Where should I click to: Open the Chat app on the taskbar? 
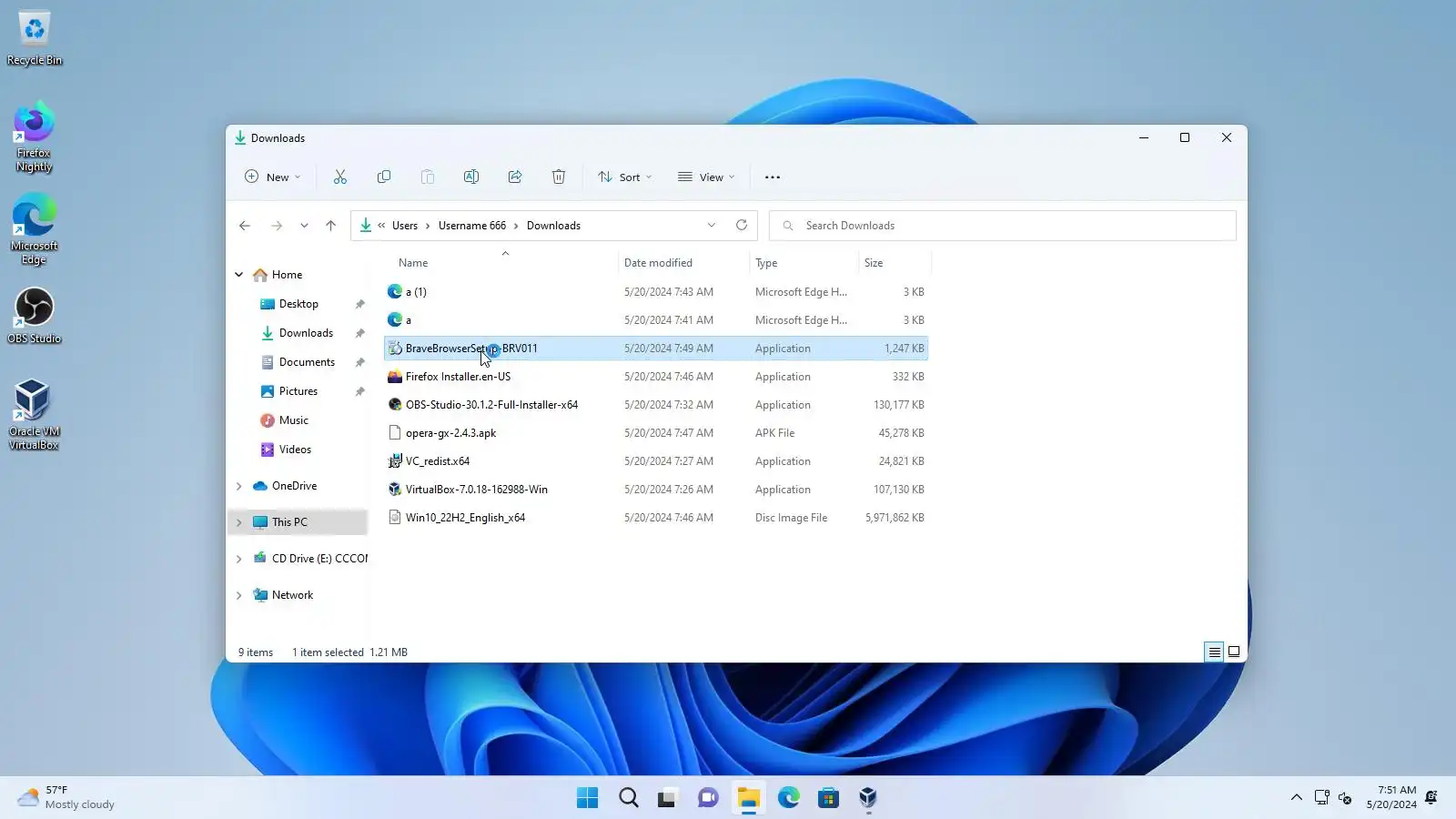tap(708, 798)
